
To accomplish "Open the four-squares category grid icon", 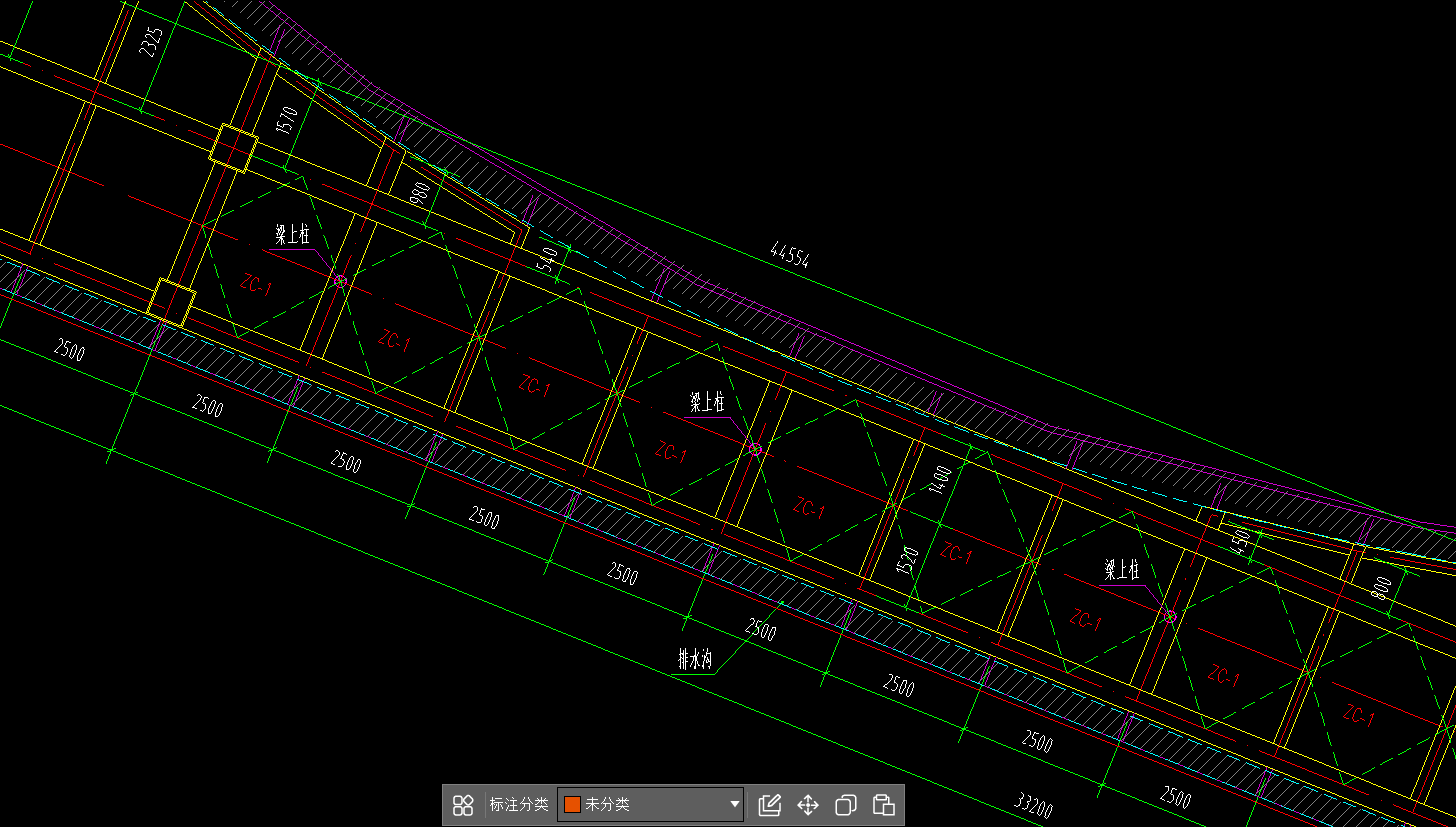I will [463, 805].
